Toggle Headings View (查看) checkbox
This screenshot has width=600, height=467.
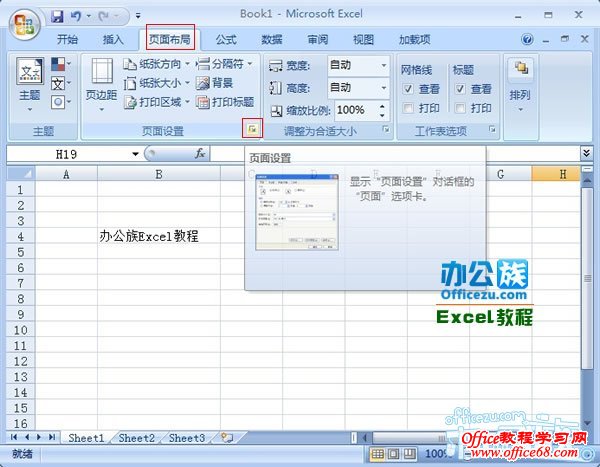[460, 89]
